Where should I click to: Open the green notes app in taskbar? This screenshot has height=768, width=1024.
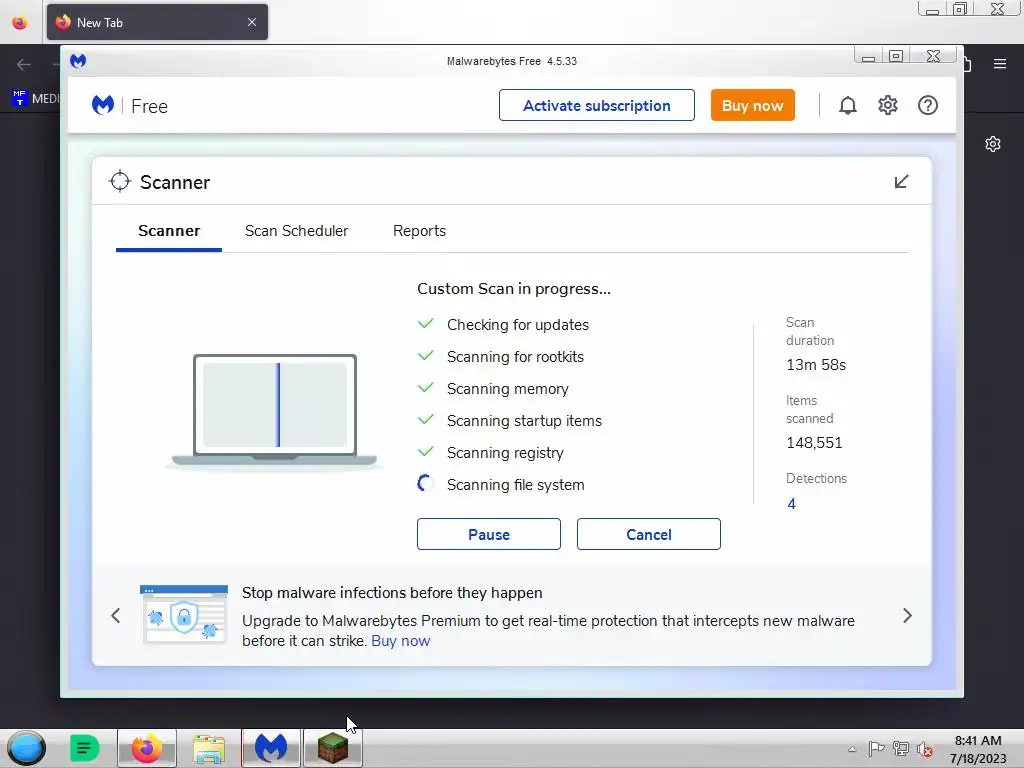click(x=84, y=748)
